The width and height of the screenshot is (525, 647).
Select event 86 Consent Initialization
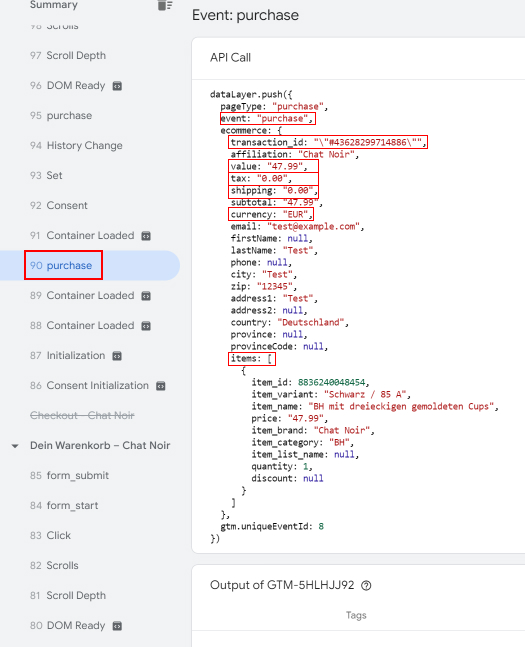pos(89,385)
